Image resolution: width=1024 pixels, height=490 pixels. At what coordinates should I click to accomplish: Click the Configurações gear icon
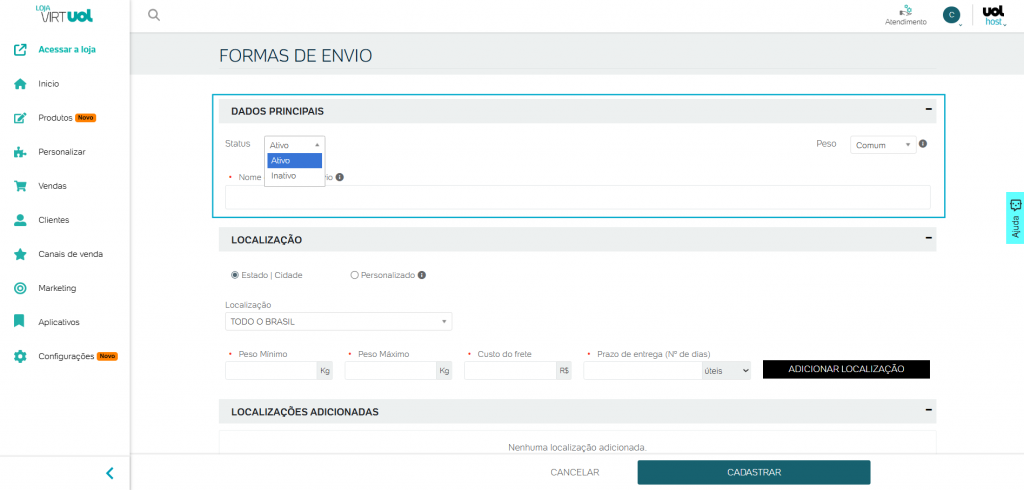[20, 357]
